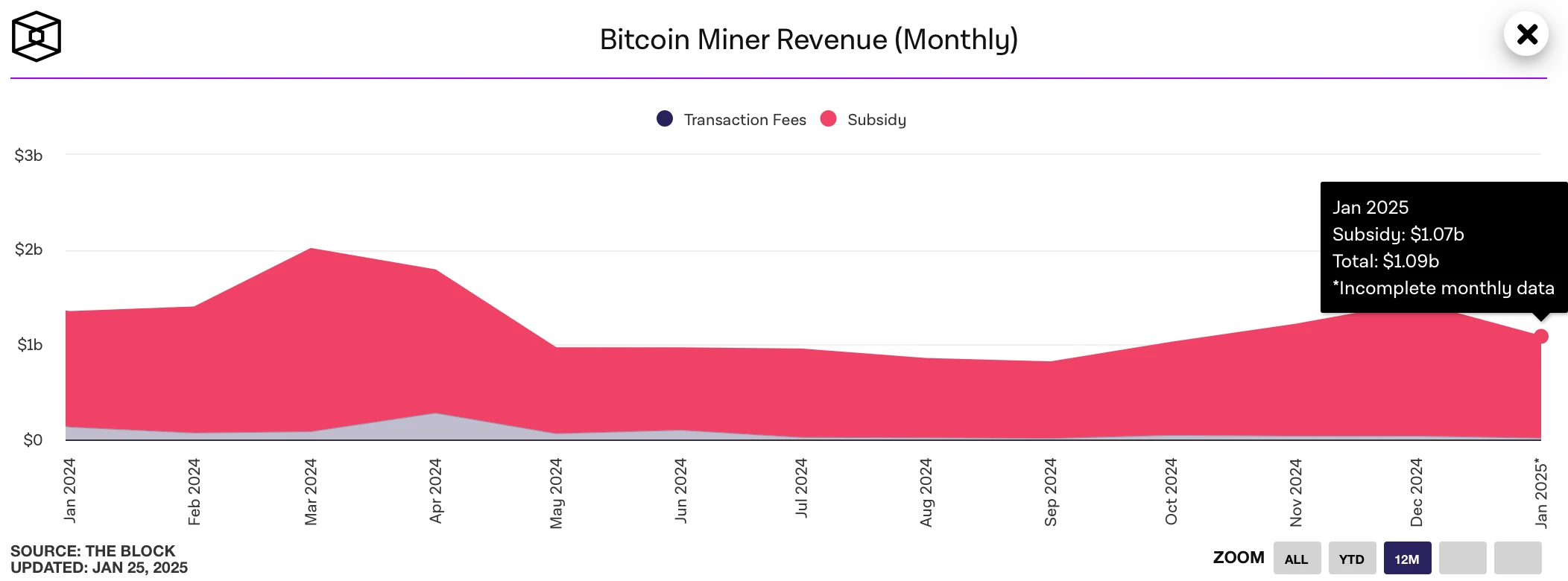Click the first blank zoom button after 12M
1568x581 pixels.
click(1462, 559)
